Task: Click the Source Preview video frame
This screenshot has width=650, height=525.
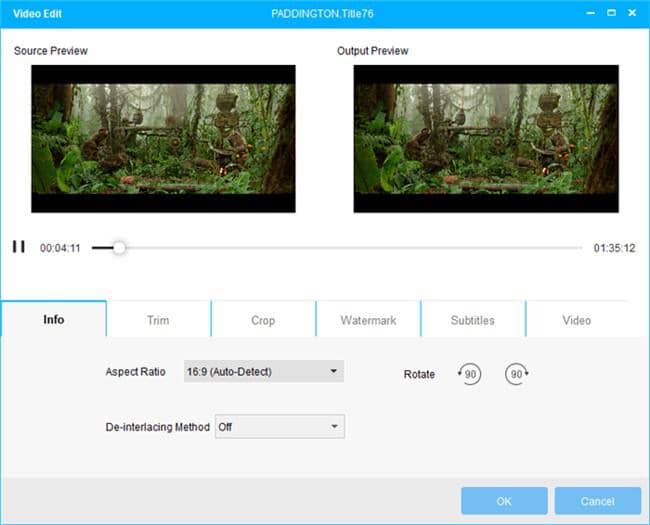Action: [163, 139]
